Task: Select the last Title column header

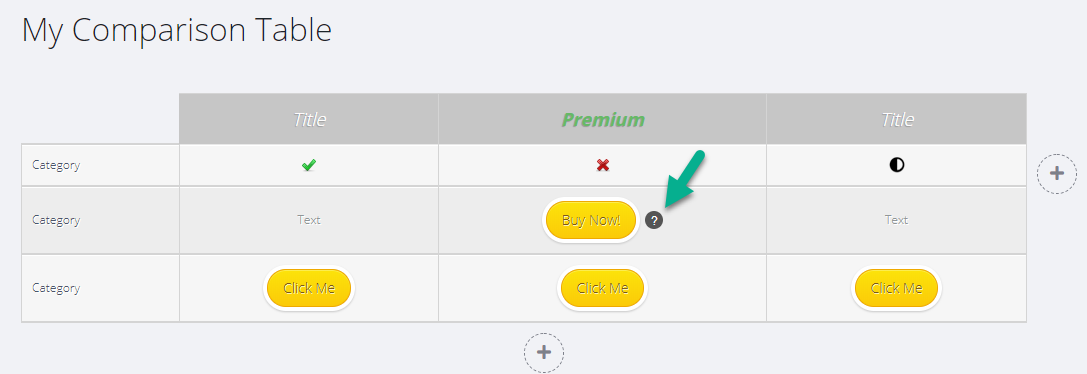Action: click(896, 119)
